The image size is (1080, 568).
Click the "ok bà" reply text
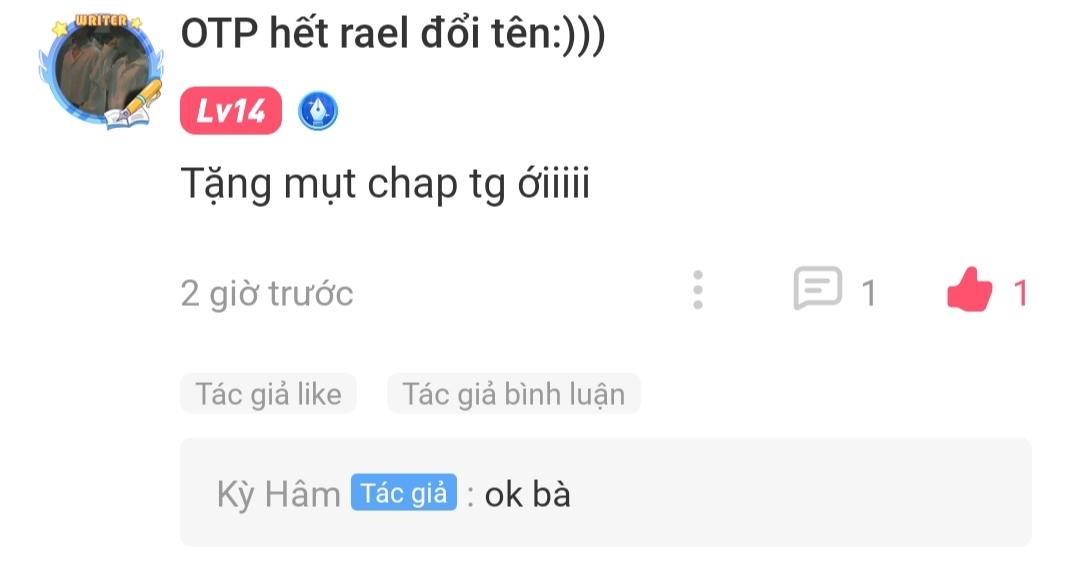pyautogui.click(x=527, y=494)
